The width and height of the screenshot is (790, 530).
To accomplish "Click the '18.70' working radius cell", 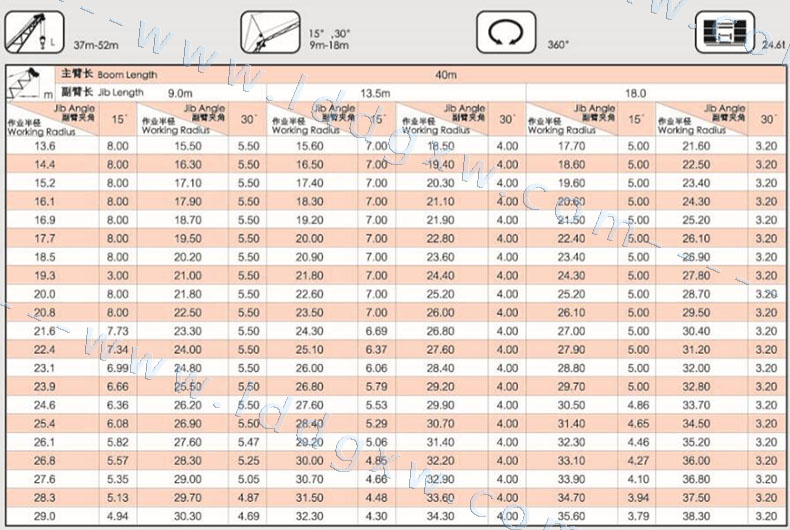I will (188, 220).
